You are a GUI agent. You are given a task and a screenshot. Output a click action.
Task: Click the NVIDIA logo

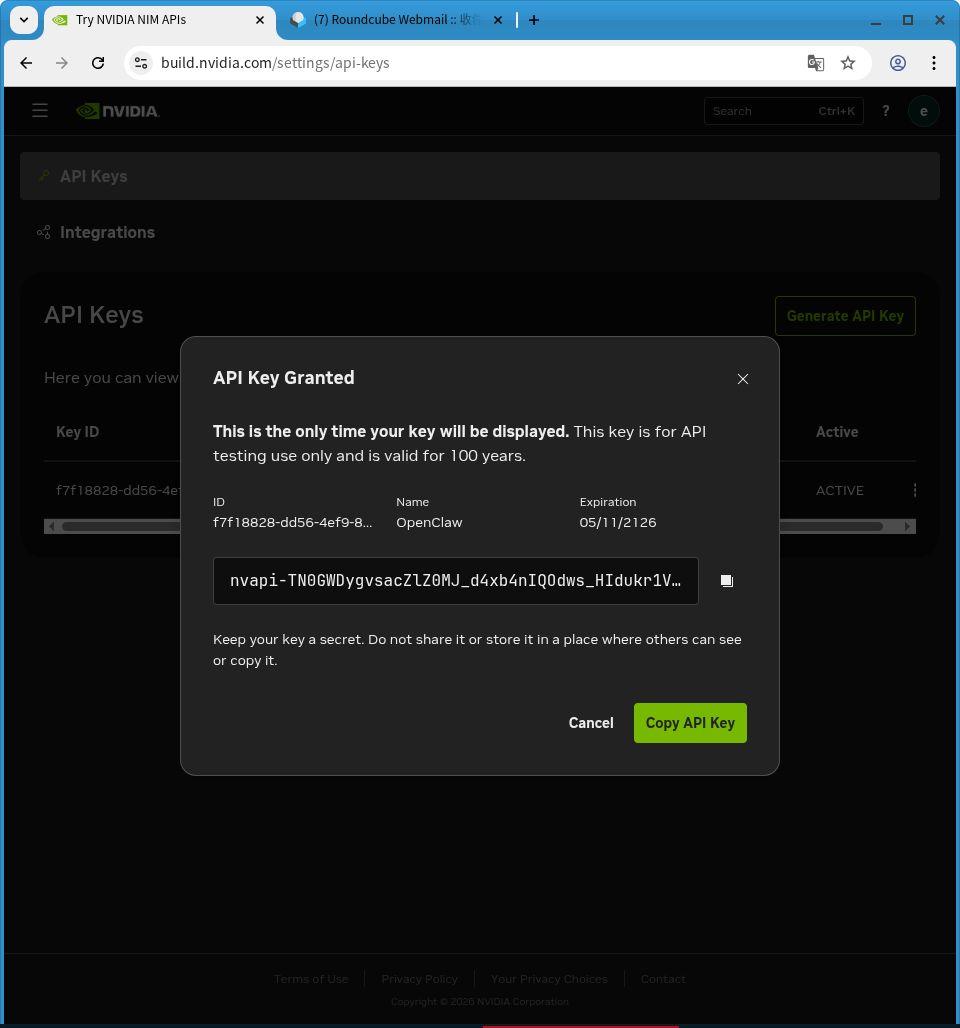click(x=118, y=111)
